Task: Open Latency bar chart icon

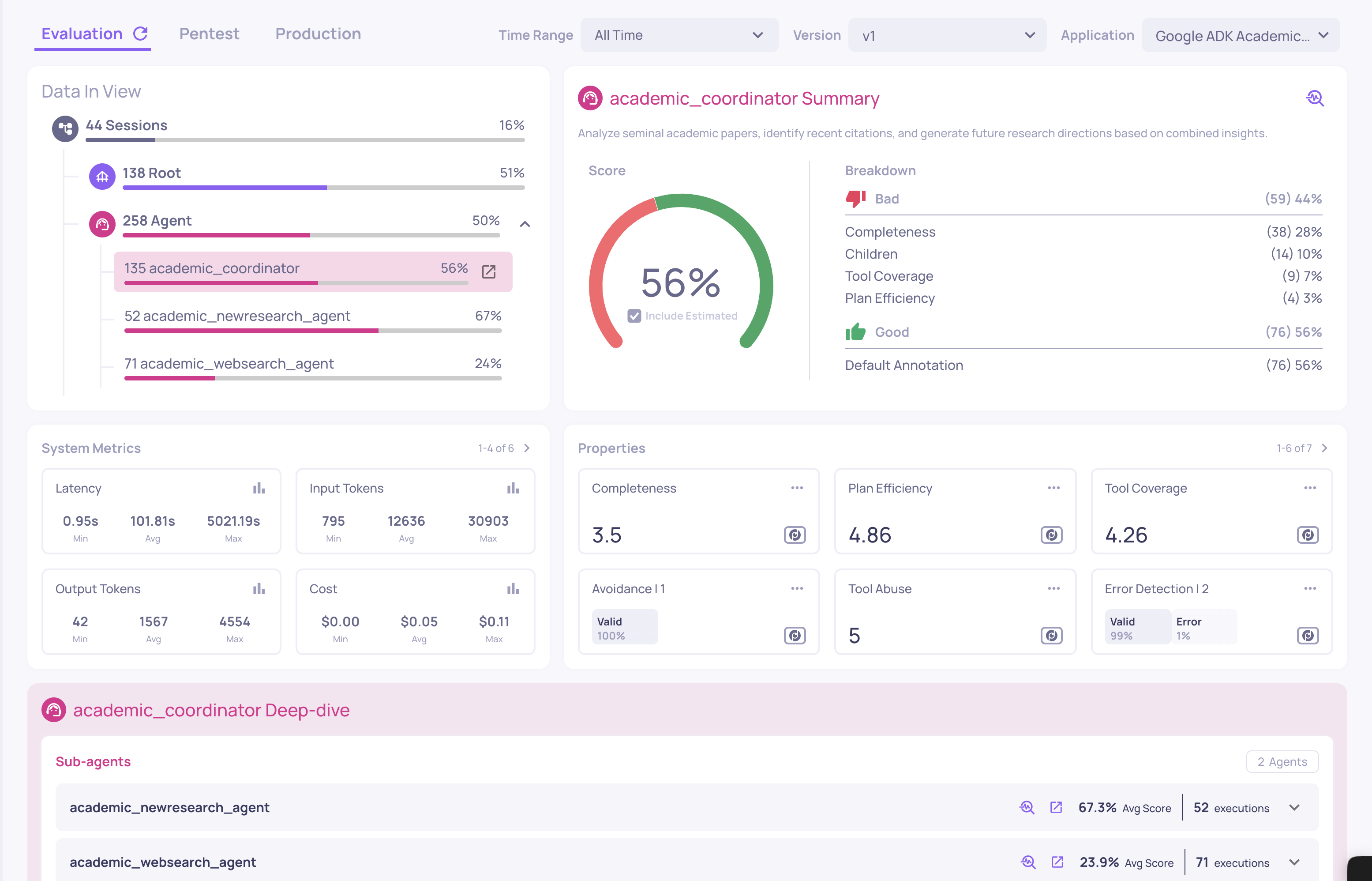Action: coord(259,488)
